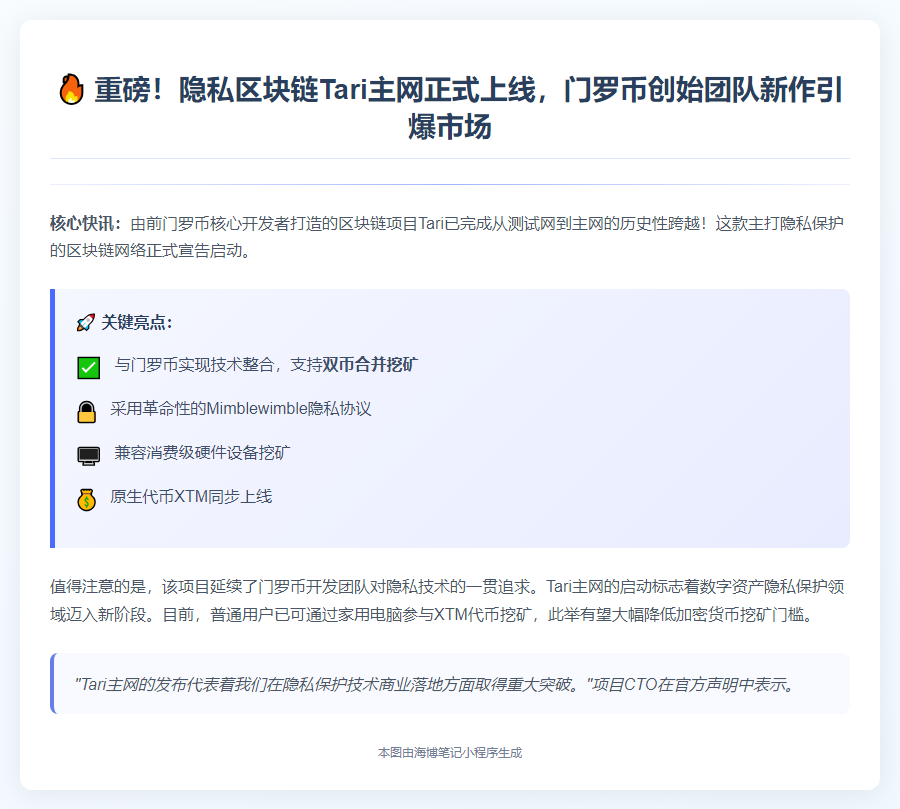Click the yellow padlock icon
900x809 pixels.
click(x=87, y=412)
